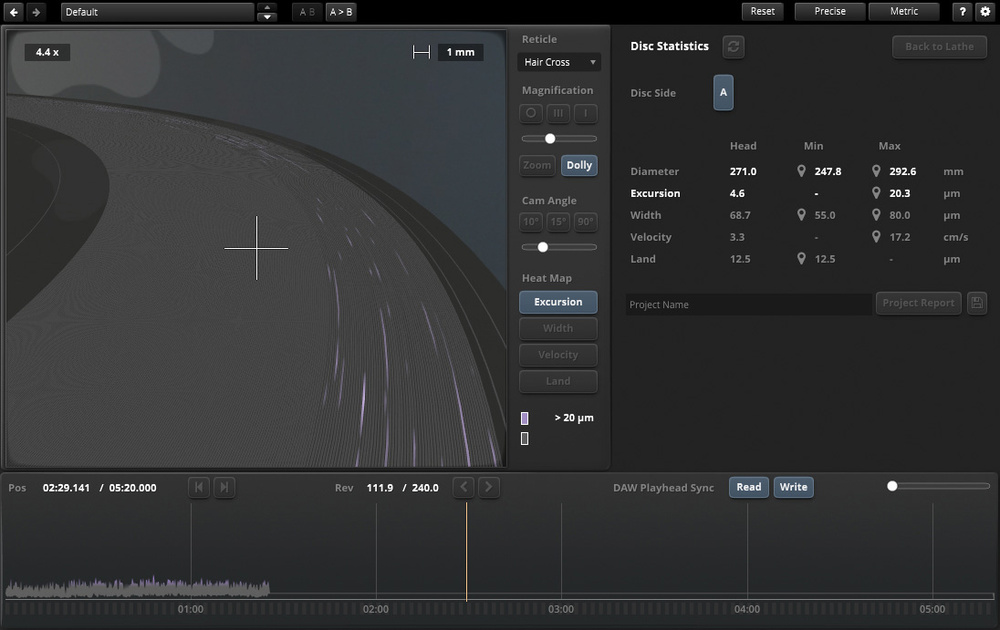Toggle DAW Playhead Sync Read

(x=748, y=487)
